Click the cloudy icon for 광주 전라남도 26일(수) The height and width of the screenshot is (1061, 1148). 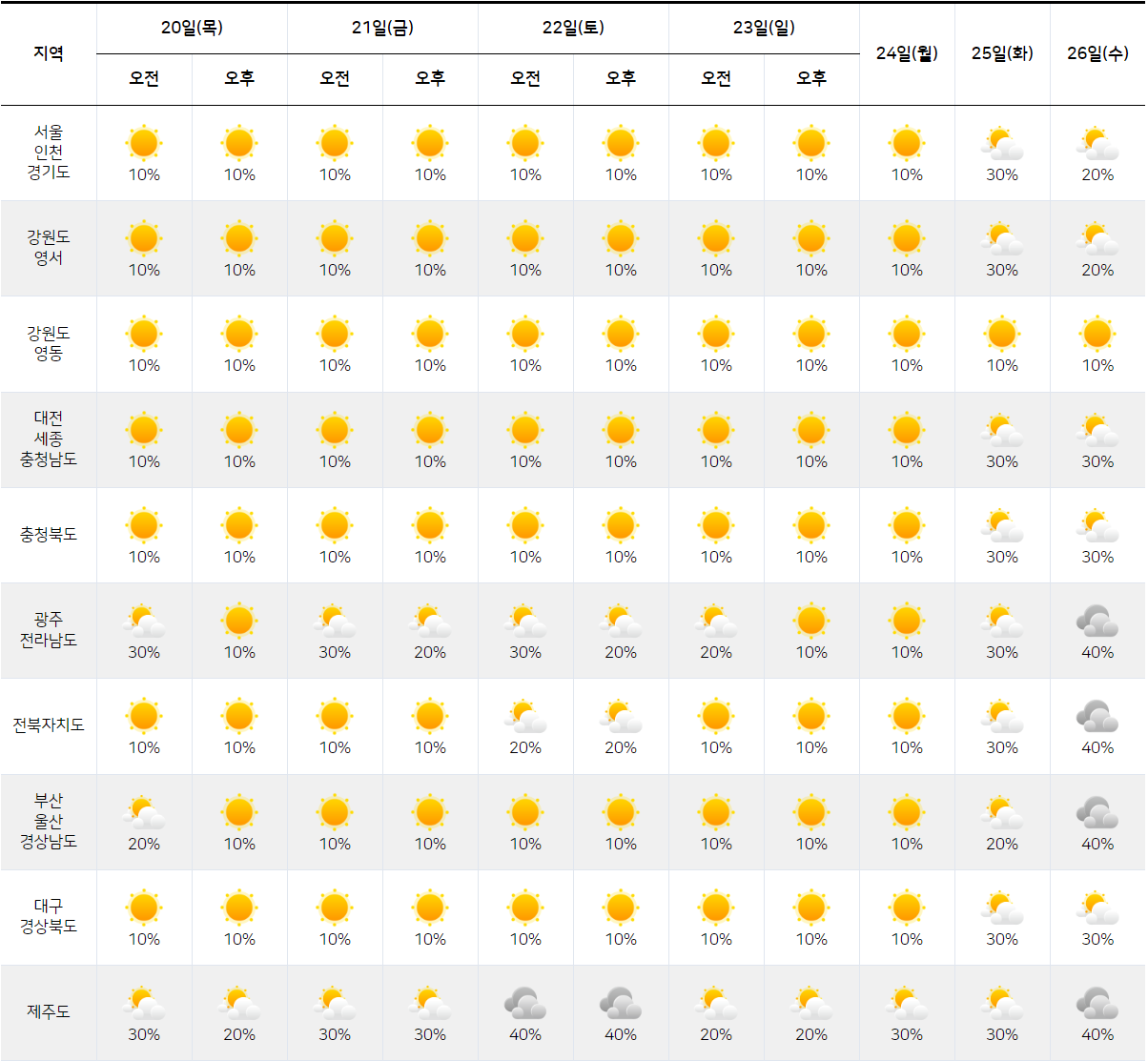click(x=1098, y=621)
